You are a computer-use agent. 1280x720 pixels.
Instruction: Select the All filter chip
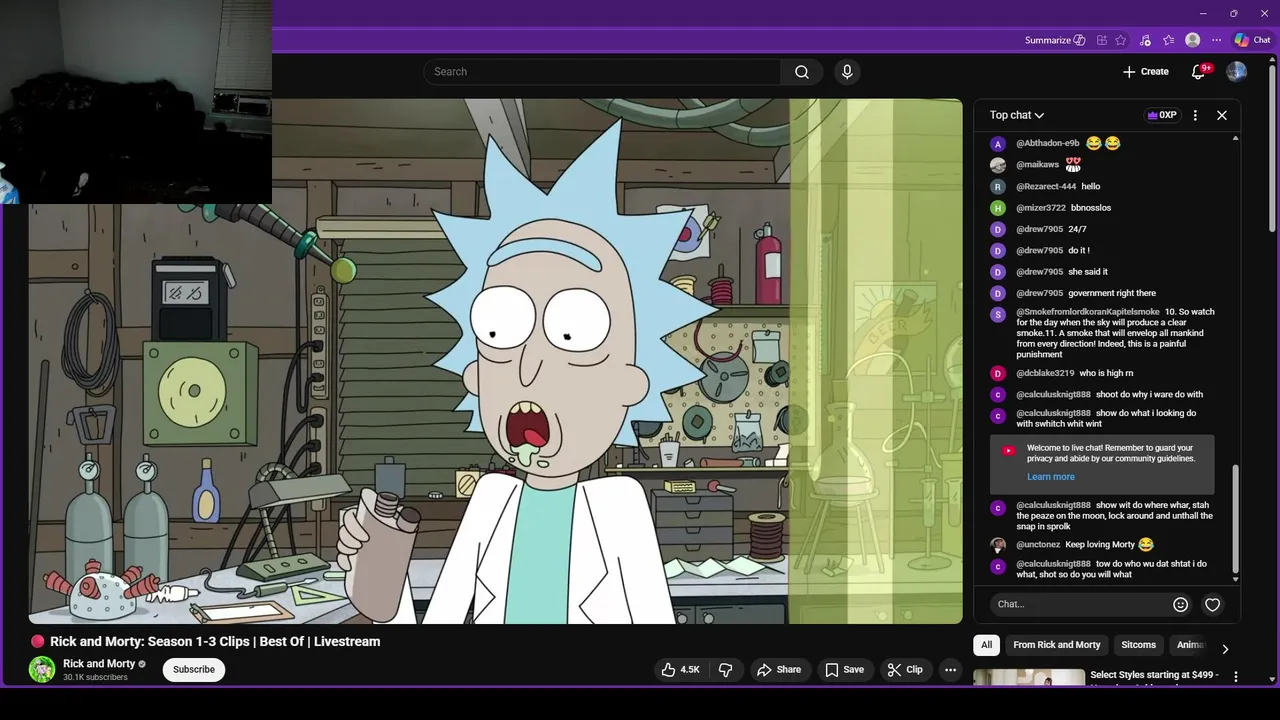[986, 645]
